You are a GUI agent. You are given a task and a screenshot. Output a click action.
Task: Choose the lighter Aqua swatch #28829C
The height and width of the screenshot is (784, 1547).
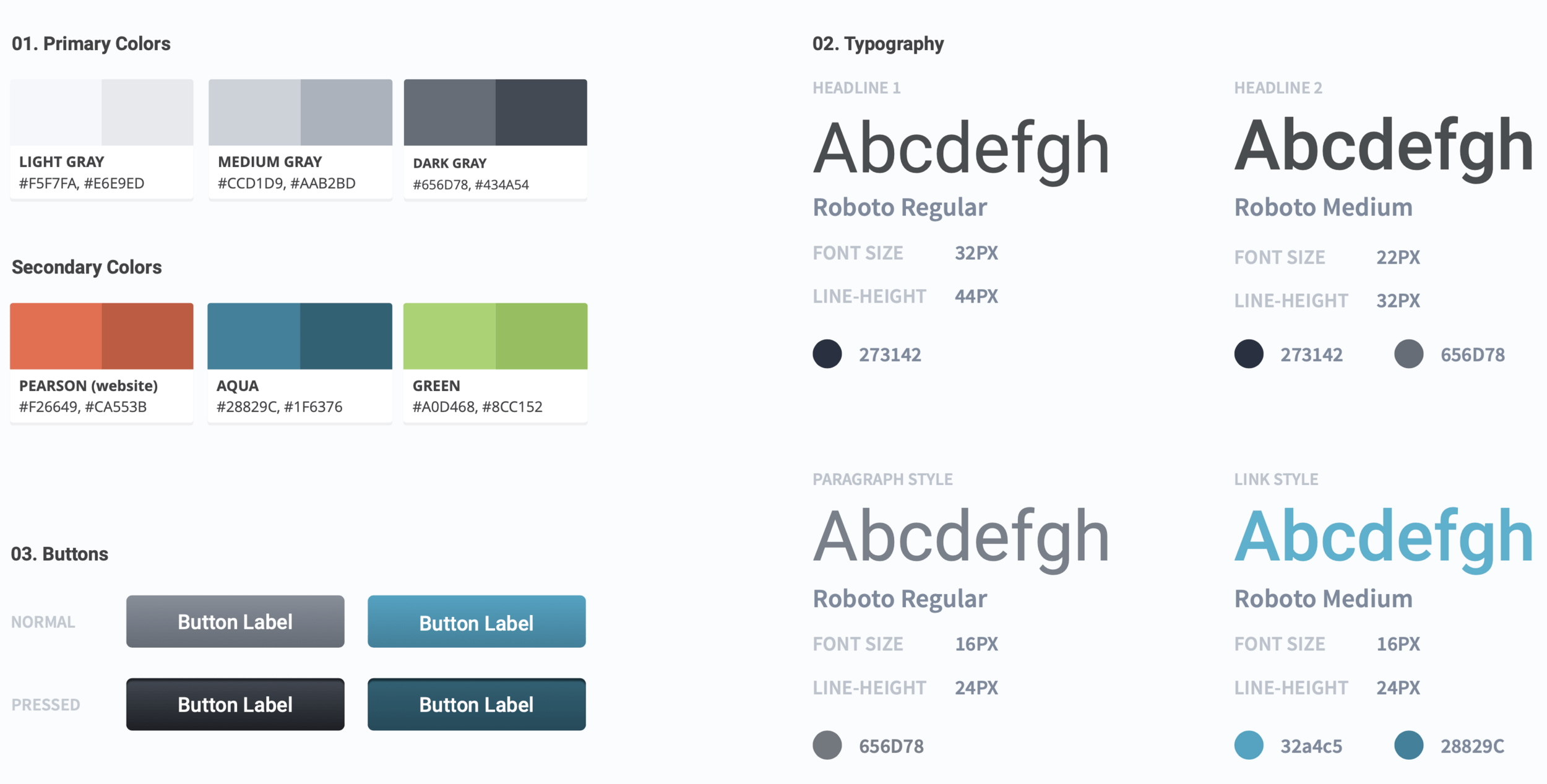point(254,336)
